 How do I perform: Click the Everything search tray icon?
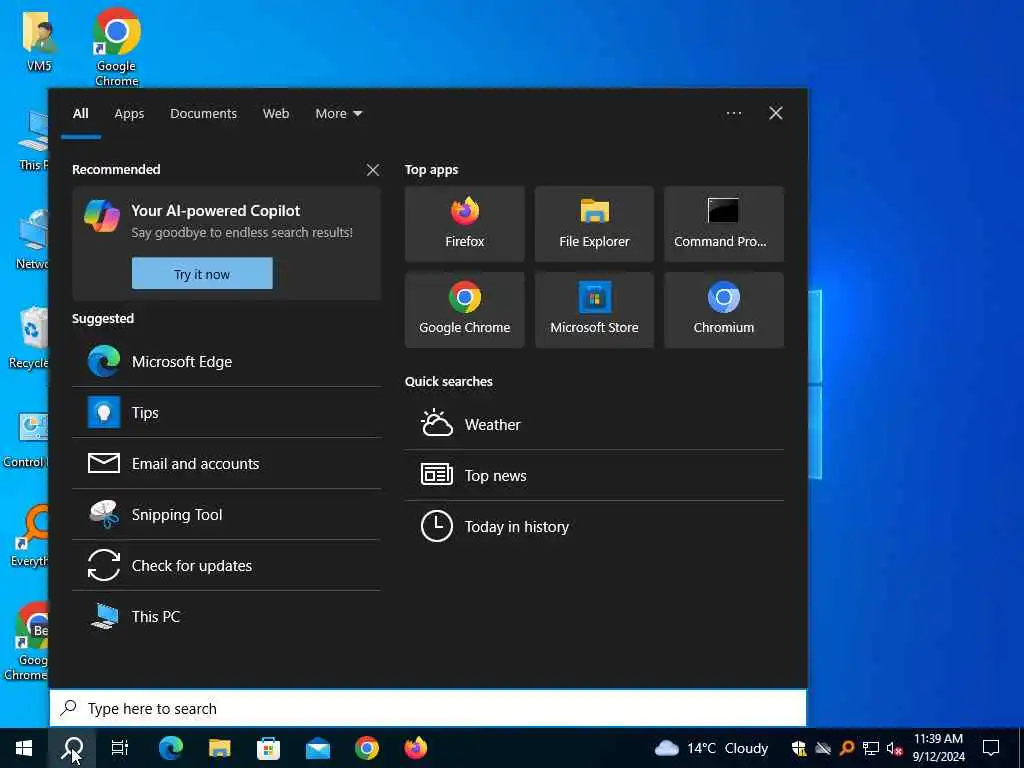tap(847, 748)
